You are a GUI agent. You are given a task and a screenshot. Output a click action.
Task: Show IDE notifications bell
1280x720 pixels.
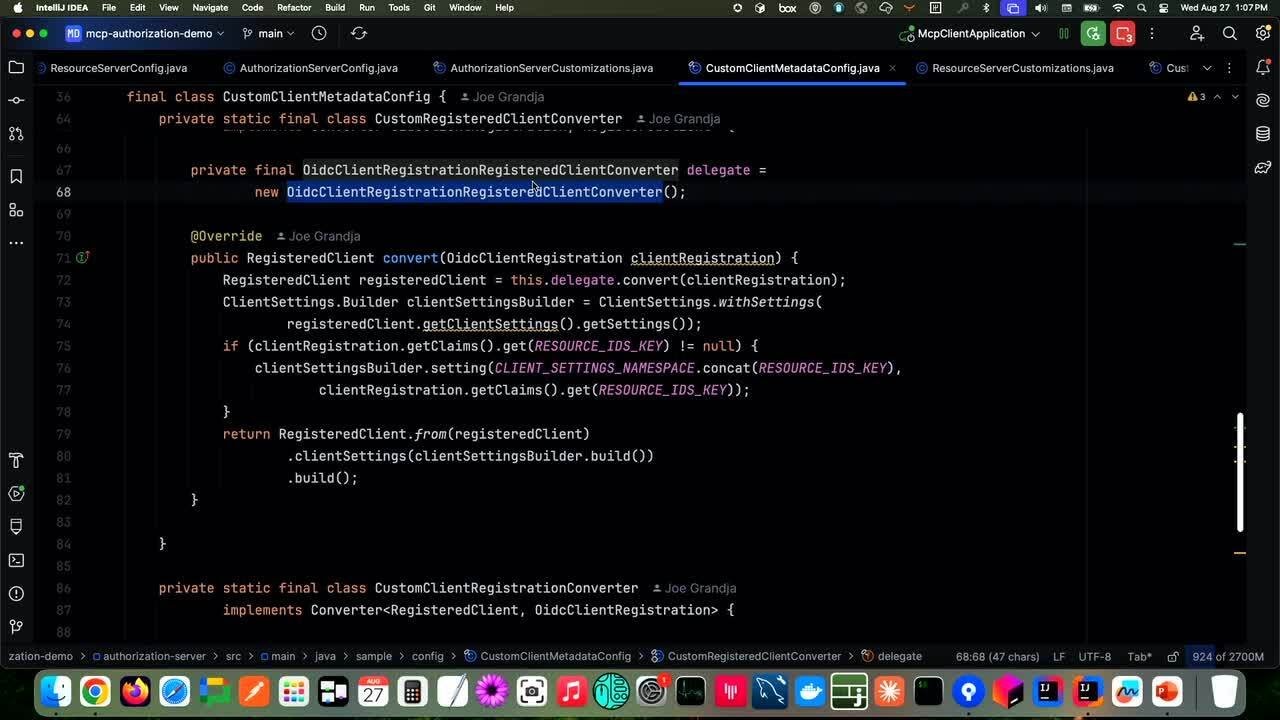[1262, 68]
